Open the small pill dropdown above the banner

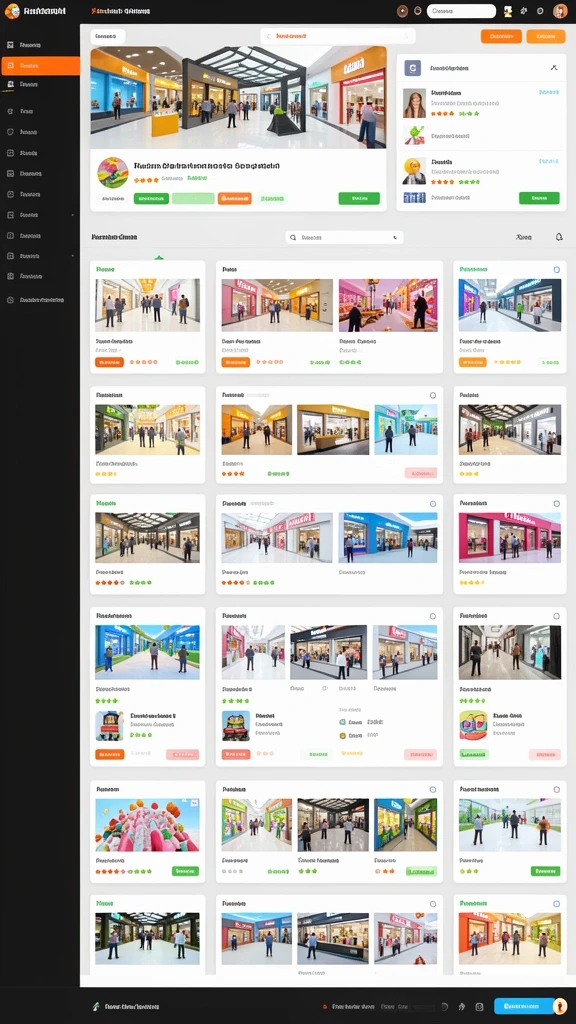tap(108, 37)
